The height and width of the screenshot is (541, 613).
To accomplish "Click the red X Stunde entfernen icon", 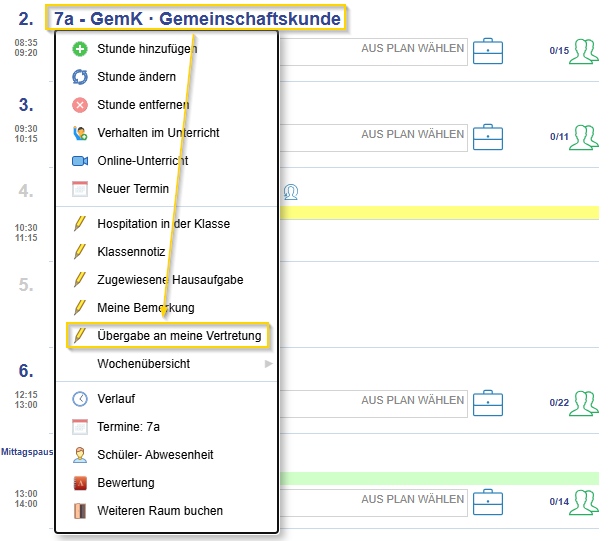I will (x=80, y=105).
